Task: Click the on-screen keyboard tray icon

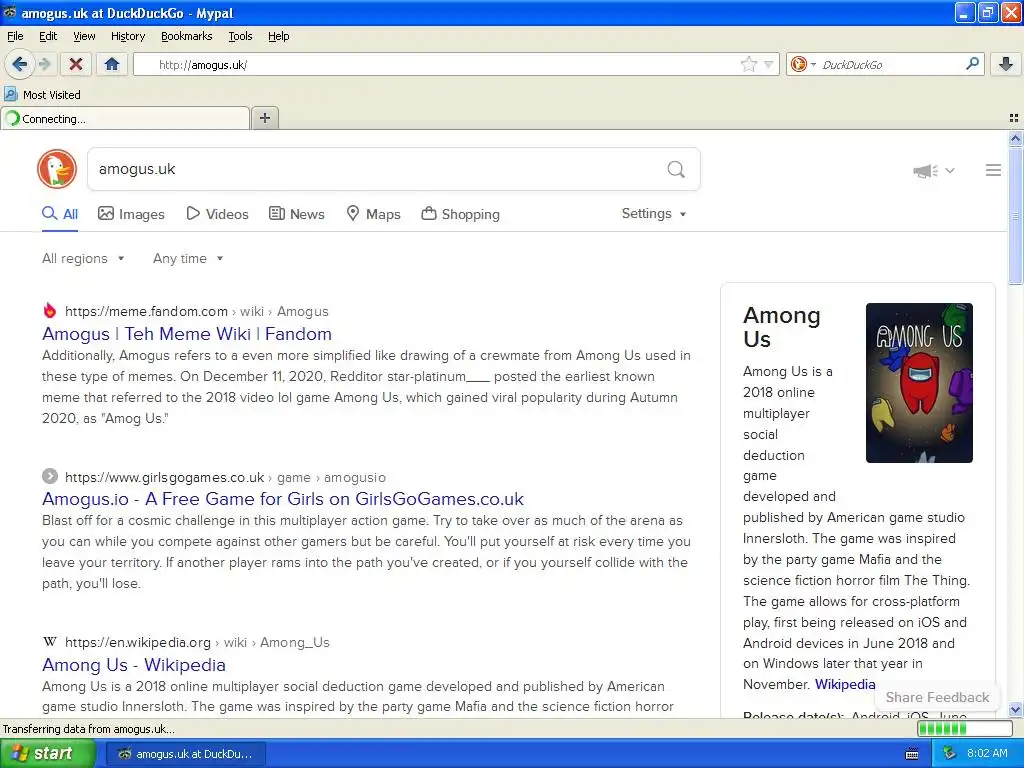Action: (912, 754)
